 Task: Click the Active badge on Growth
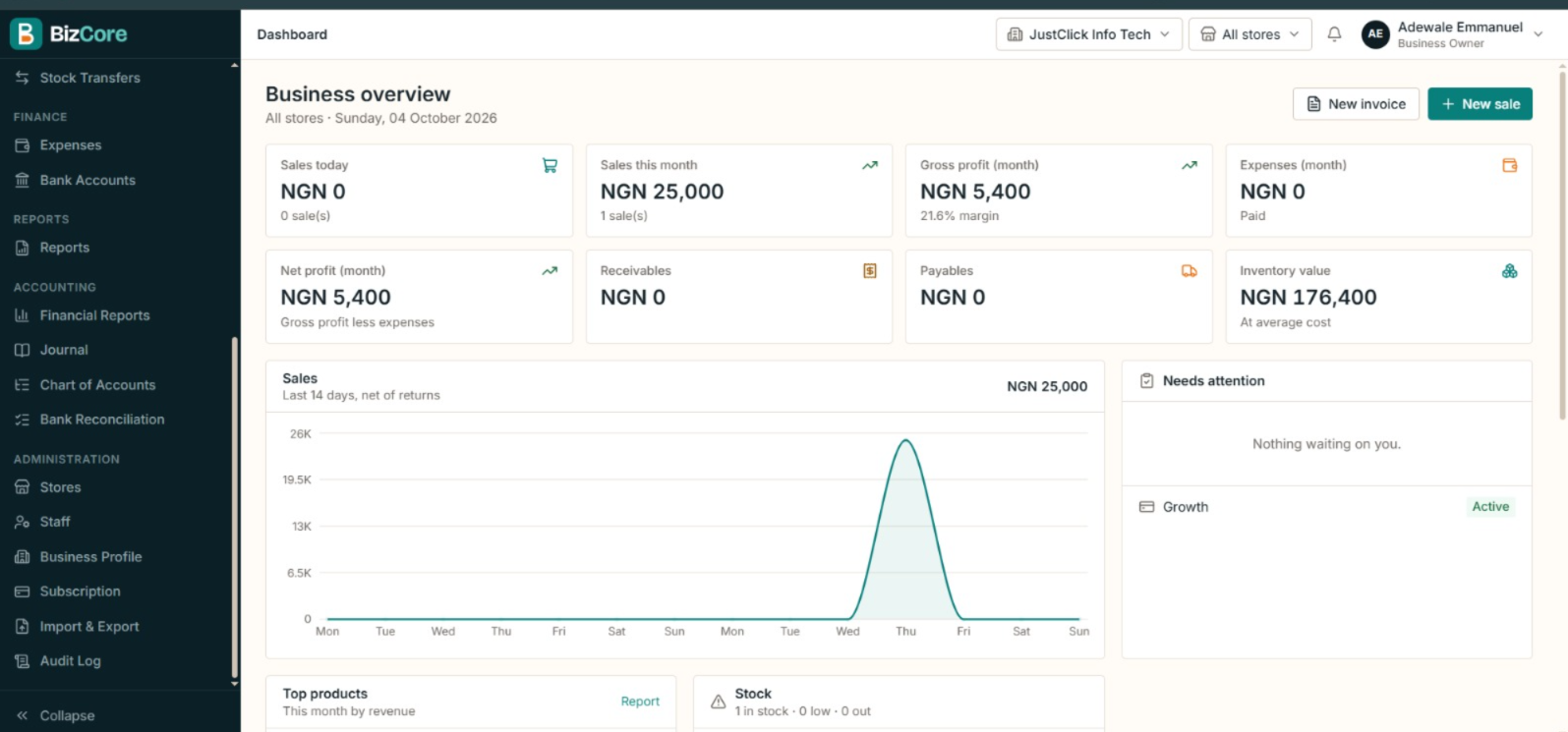click(1490, 507)
